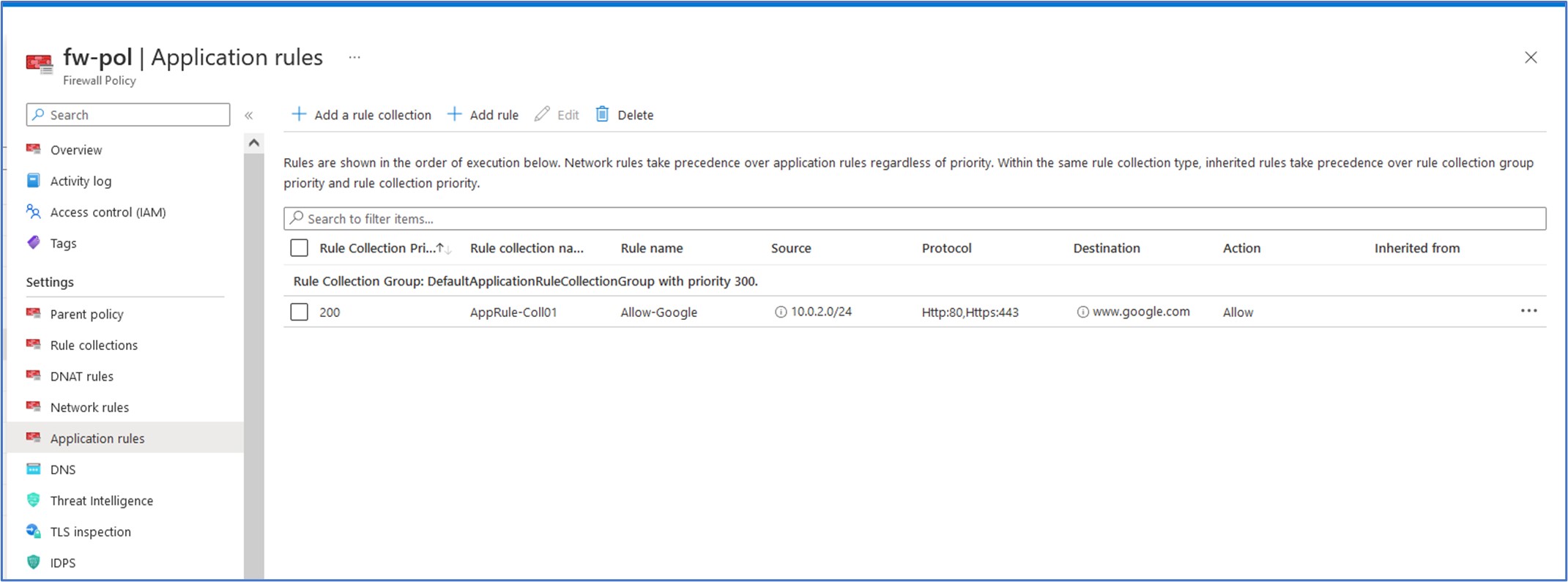
Task: Focus the Search to filter items field
Action: 914,218
